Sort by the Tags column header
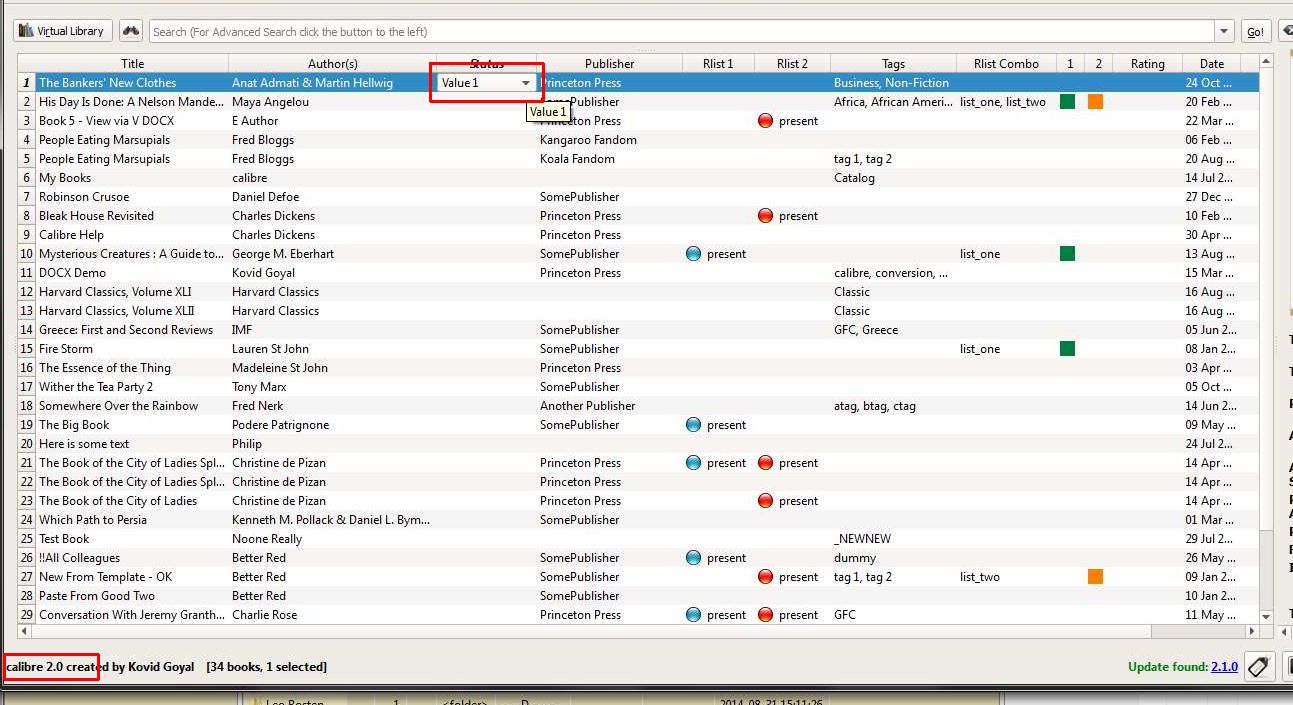The height and width of the screenshot is (705, 1293). point(893,64)
